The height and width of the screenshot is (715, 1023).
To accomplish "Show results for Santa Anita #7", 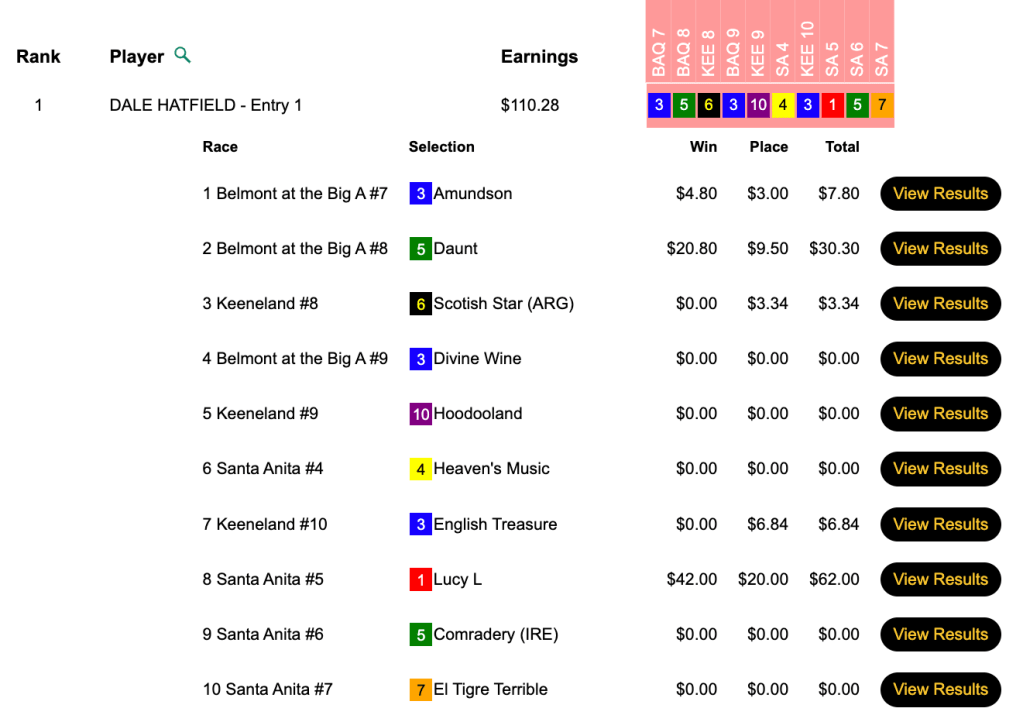I will (x=940, y=689).
